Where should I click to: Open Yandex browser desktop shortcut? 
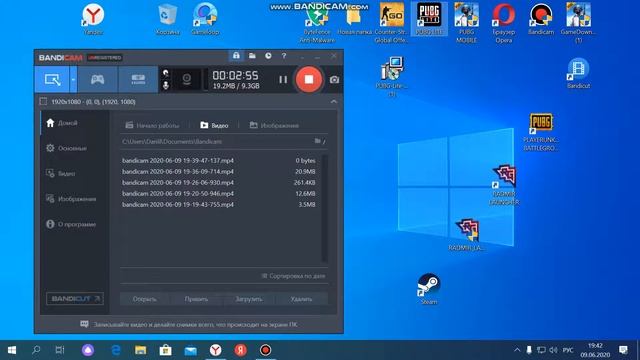pyautogui.click(x=93, y=19)
